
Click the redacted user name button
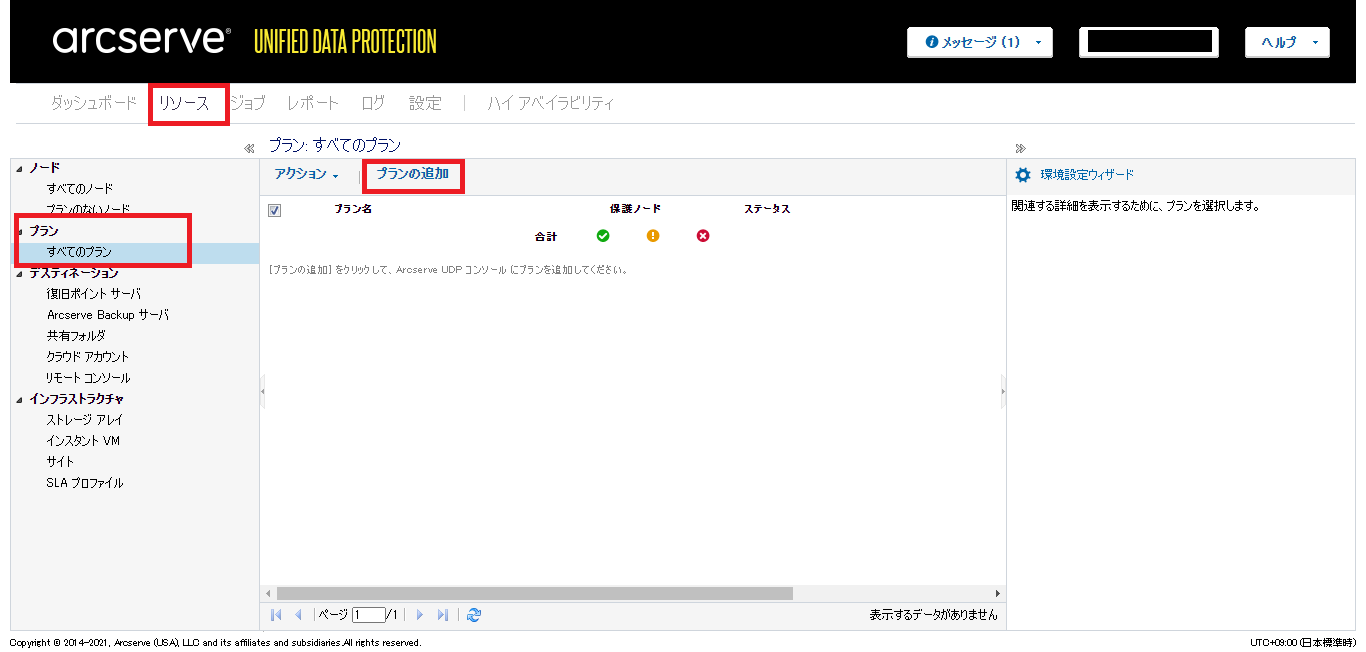[x=1149, y=42]
